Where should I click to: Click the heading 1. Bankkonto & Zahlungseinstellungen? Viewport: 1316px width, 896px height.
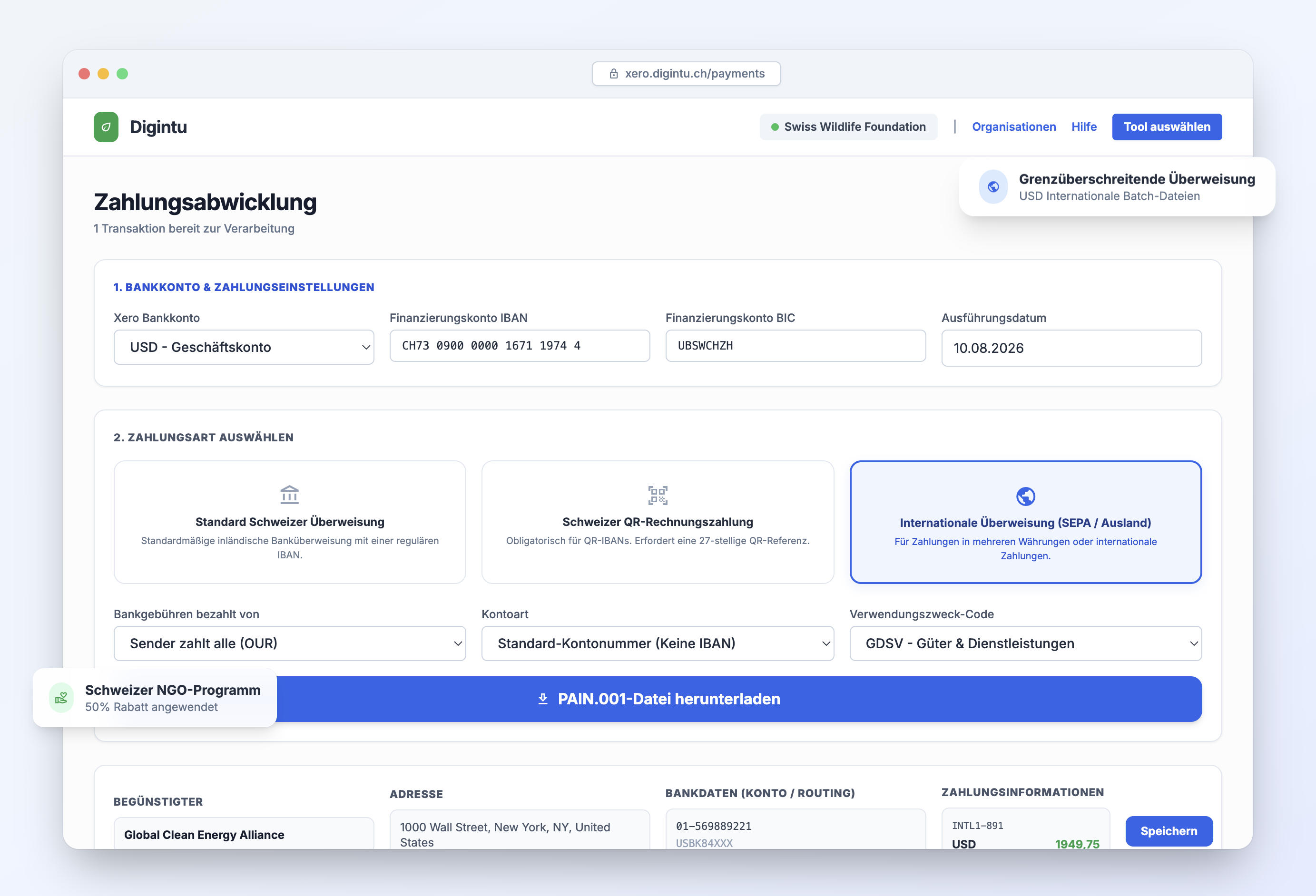244,287
